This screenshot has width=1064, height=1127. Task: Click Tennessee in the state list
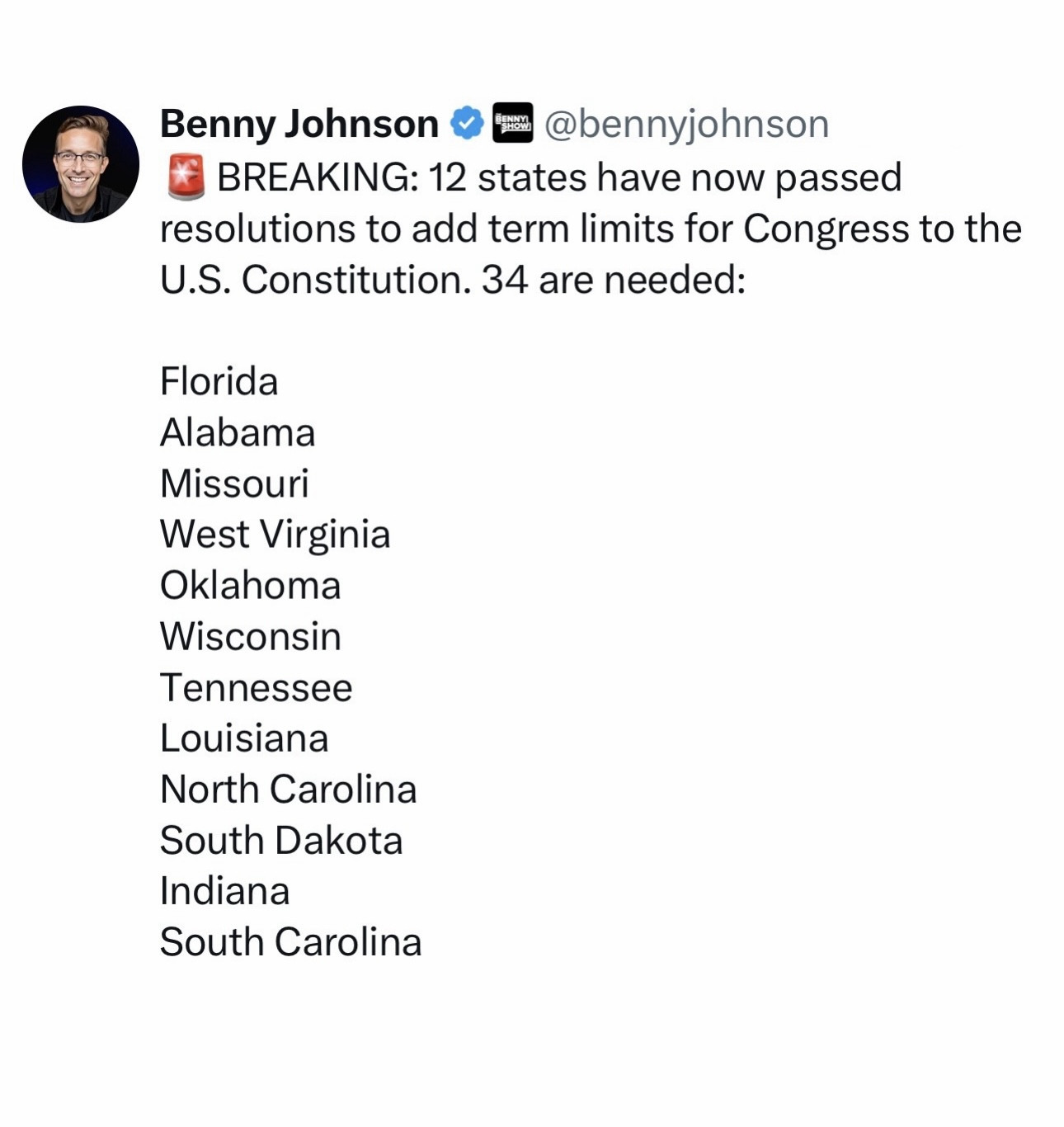[256, 688]
